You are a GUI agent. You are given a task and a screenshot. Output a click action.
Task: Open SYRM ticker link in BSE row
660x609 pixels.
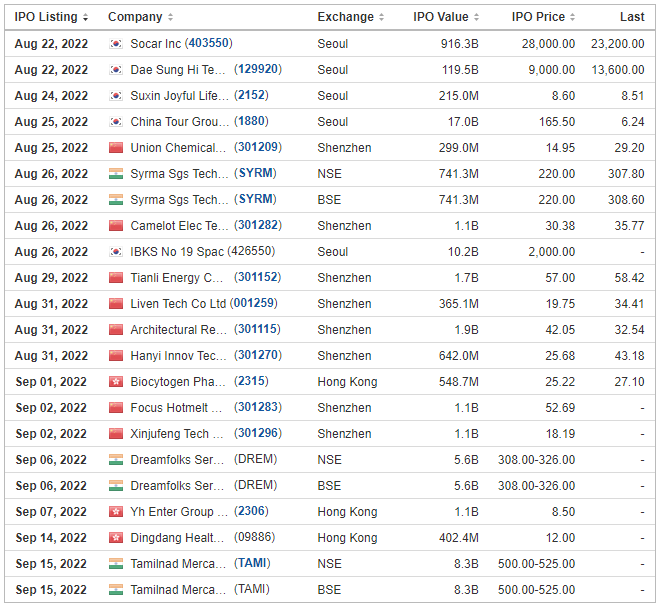(x=255, y=199)
